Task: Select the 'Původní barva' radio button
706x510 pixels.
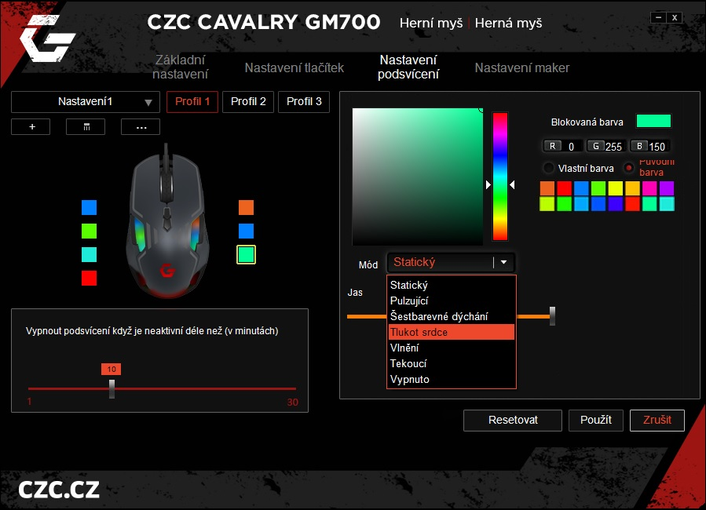Action: [628, 167]
